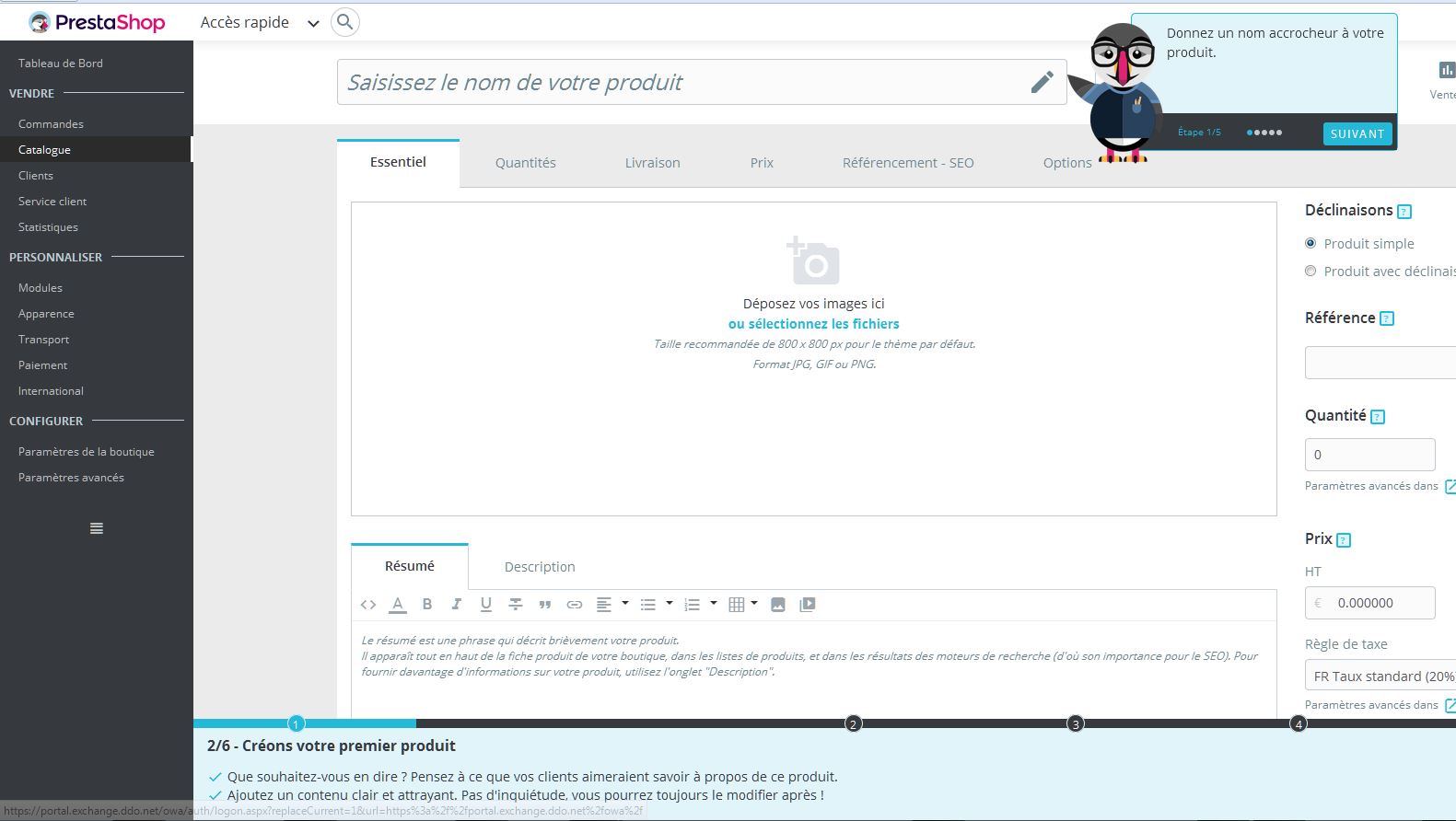Open Paiement in the sidebar
1456x821 pixels.
tap(42, 365)
